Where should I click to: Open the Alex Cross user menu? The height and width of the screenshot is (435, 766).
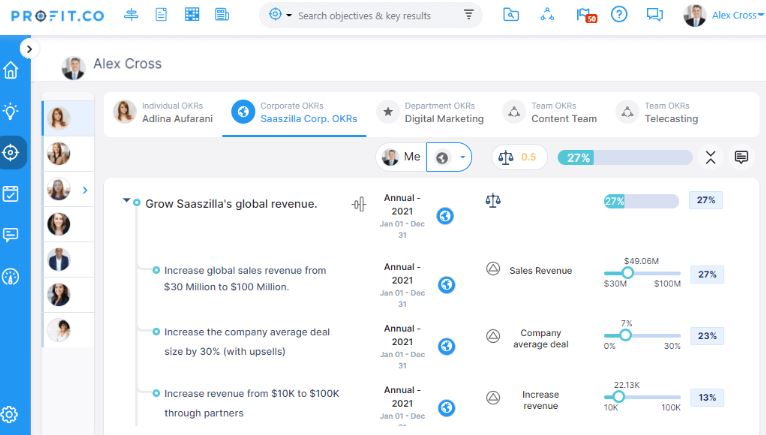(x=723, y=15)
